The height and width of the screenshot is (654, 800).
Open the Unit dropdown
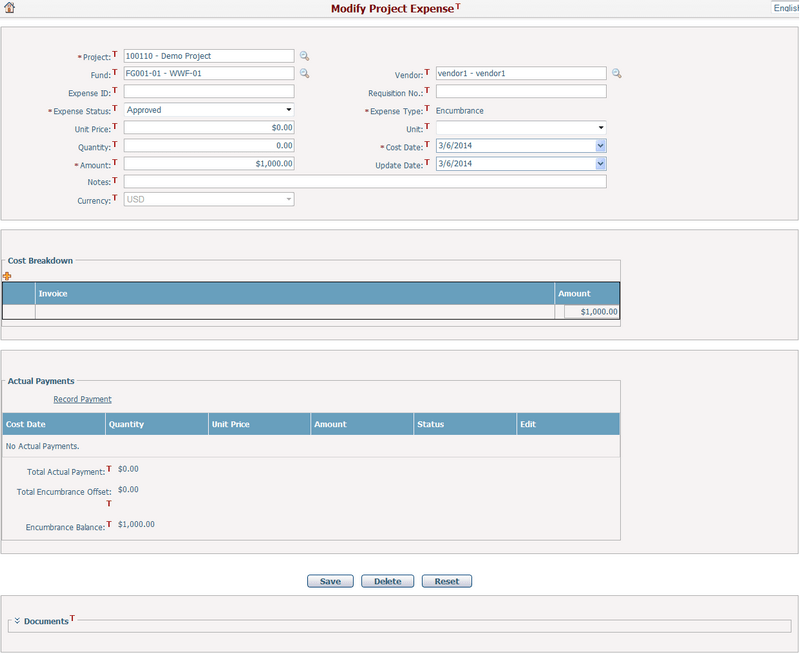[x=602, y=128]
